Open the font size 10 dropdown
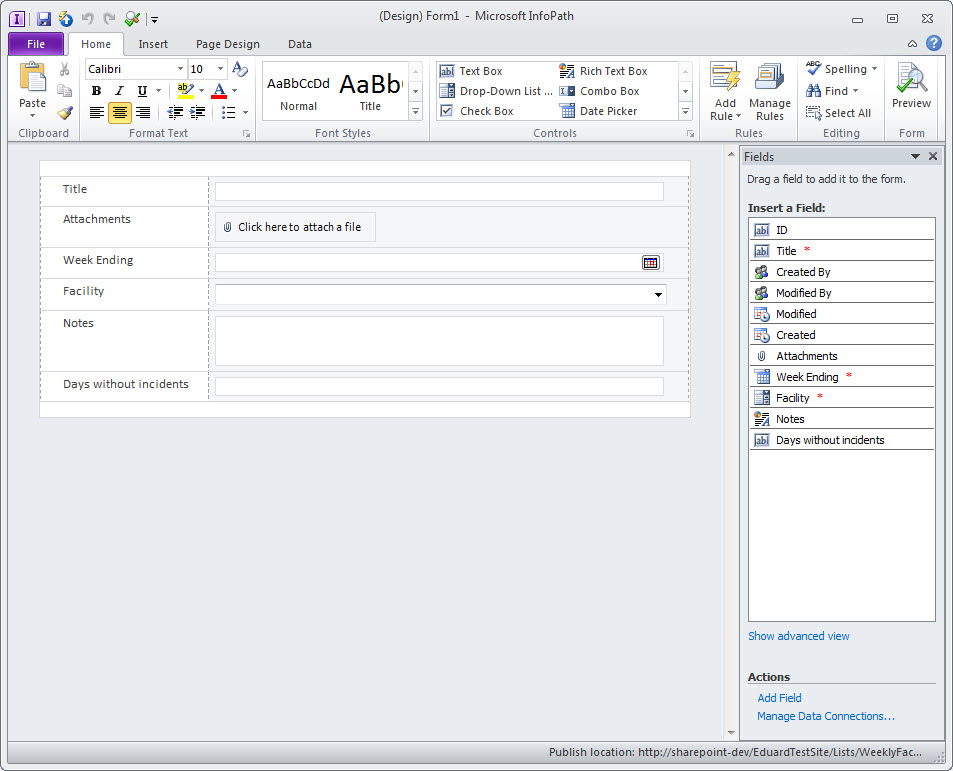 click(221, 69)
